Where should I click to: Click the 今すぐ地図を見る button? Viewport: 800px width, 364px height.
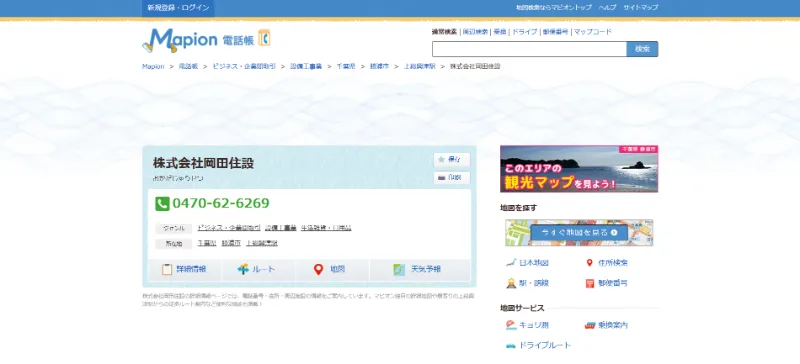[579, 233]
